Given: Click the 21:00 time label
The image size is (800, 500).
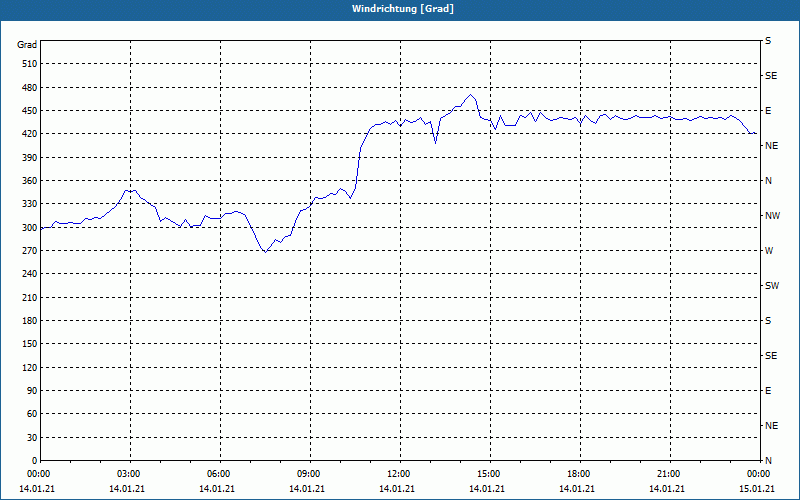Looking at the screenshot, I should (669, 474).
